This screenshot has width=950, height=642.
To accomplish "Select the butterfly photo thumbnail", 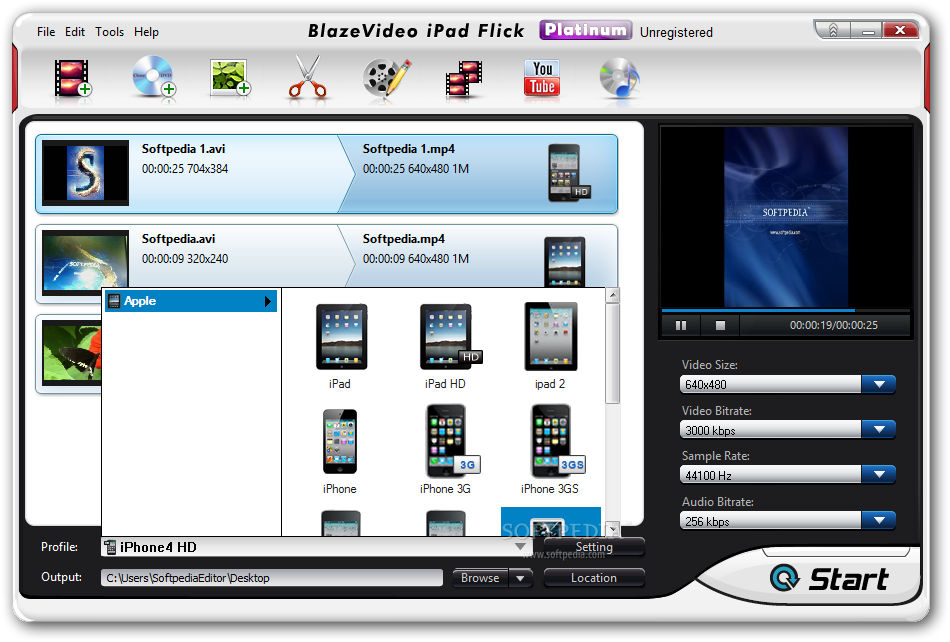I will 72,353.
